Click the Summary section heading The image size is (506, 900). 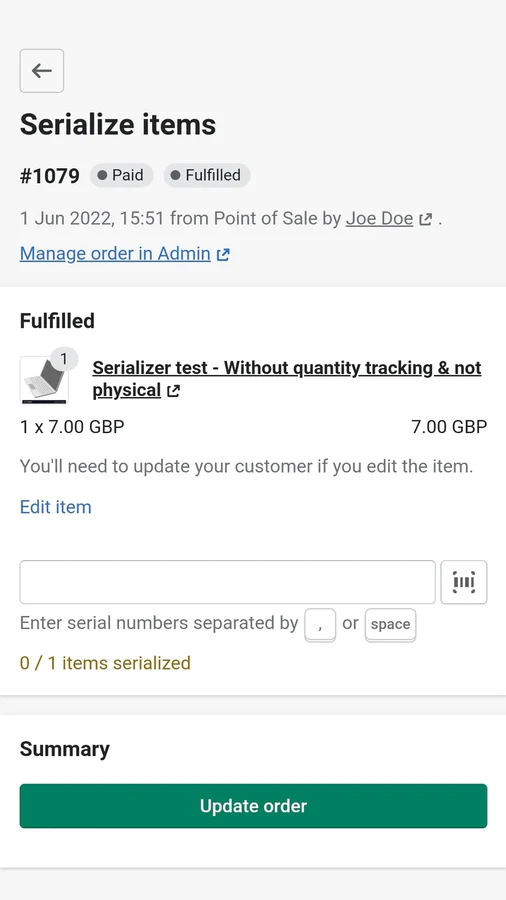coord(65,749)
